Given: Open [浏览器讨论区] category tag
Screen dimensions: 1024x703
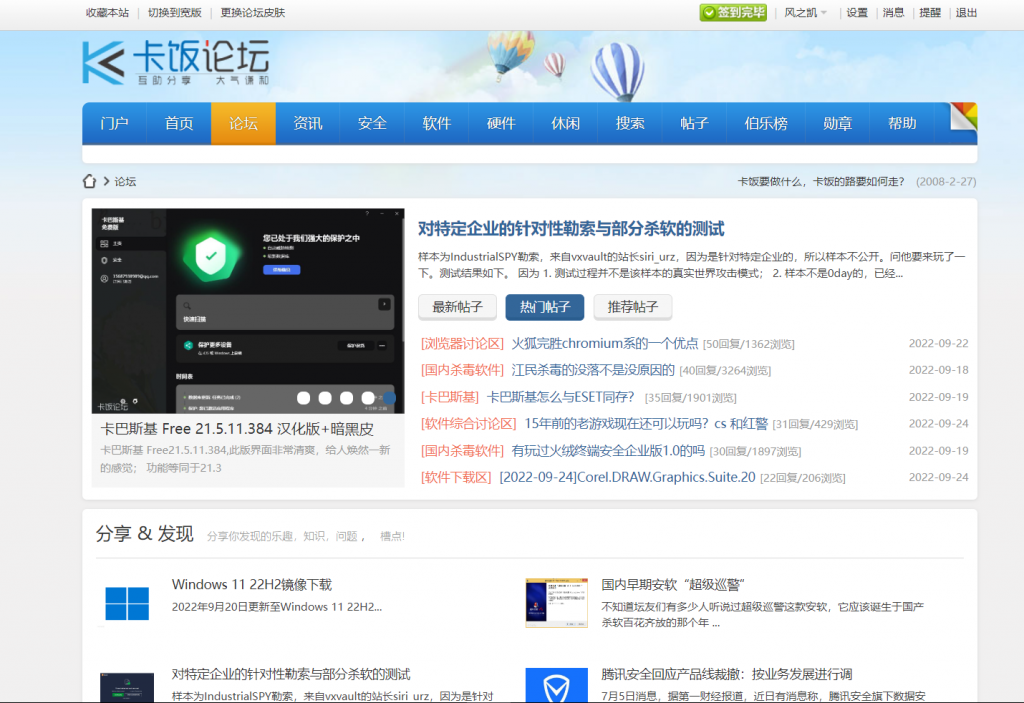Looking at the screenshot, I should pyautogui.click(x=462, y=344).
